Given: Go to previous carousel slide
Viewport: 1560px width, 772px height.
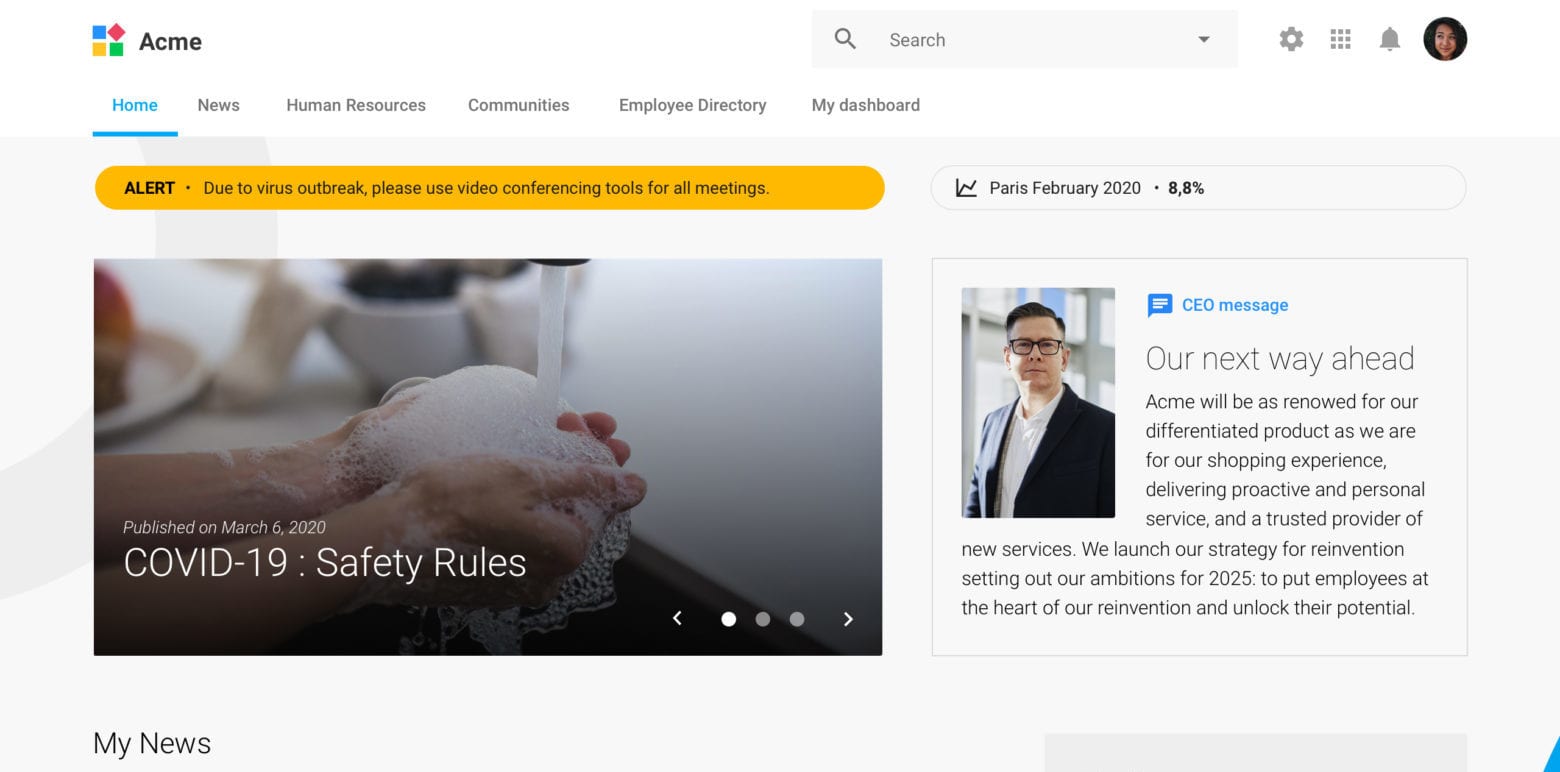Looking at the screenshot, I should click(677, 619).
